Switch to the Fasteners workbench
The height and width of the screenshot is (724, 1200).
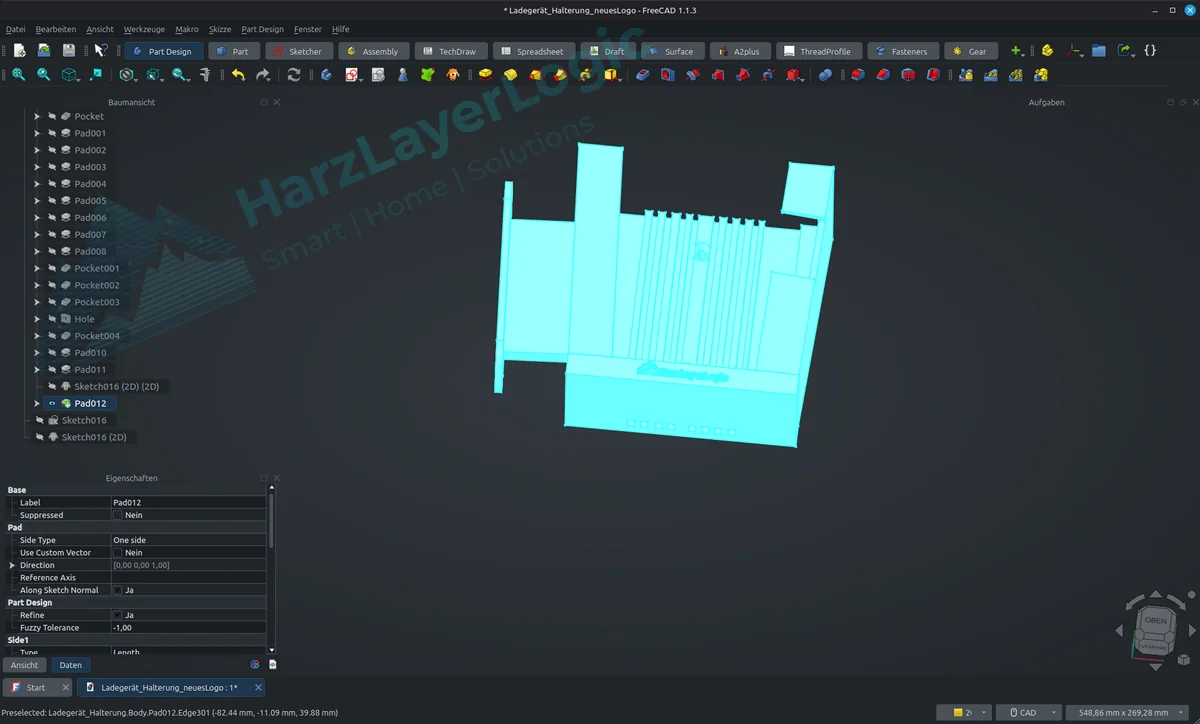(902, 51)
